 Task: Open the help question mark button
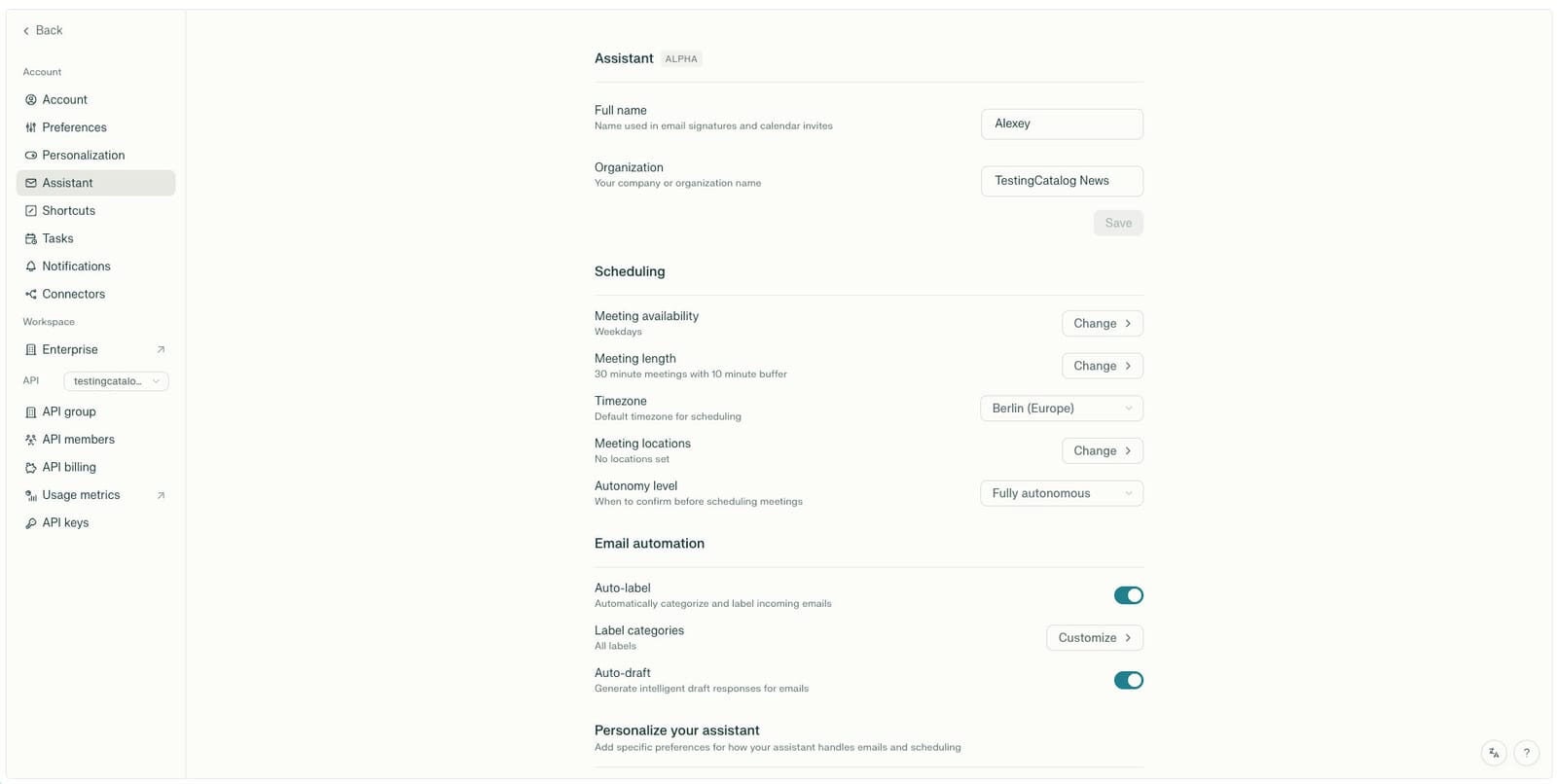coord(1526,753)
